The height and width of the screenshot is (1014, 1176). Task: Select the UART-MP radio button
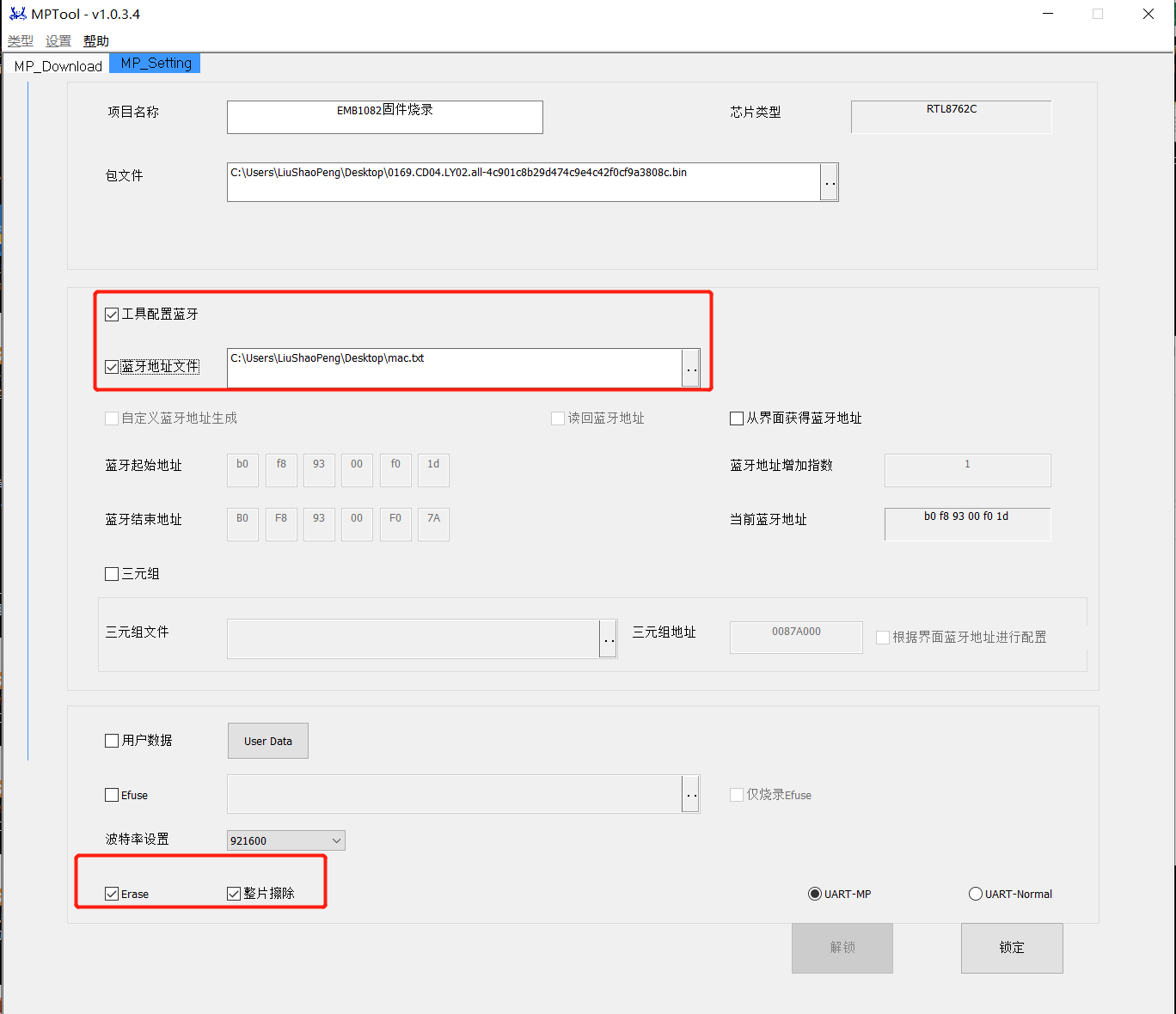815,894
